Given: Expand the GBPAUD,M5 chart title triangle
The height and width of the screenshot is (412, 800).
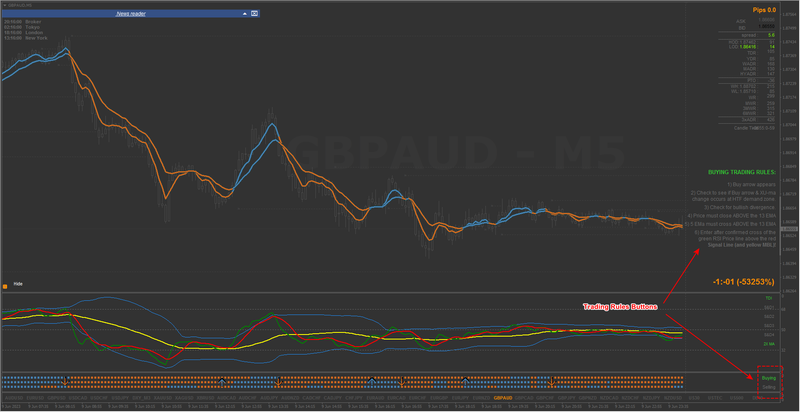Looking at the screenshot, I should pos(4,4).
